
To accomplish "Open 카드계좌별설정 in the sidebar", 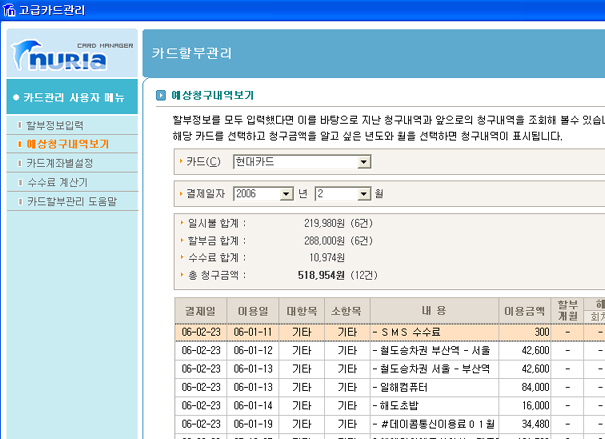I will [60, 163].
